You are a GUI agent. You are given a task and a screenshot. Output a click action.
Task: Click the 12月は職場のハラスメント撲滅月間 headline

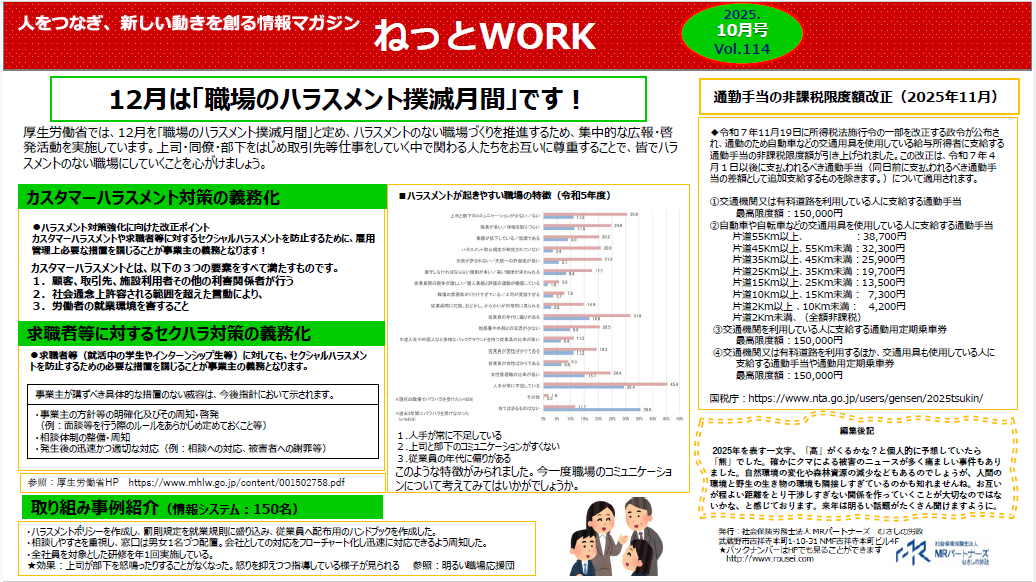(x=345, y=99)
